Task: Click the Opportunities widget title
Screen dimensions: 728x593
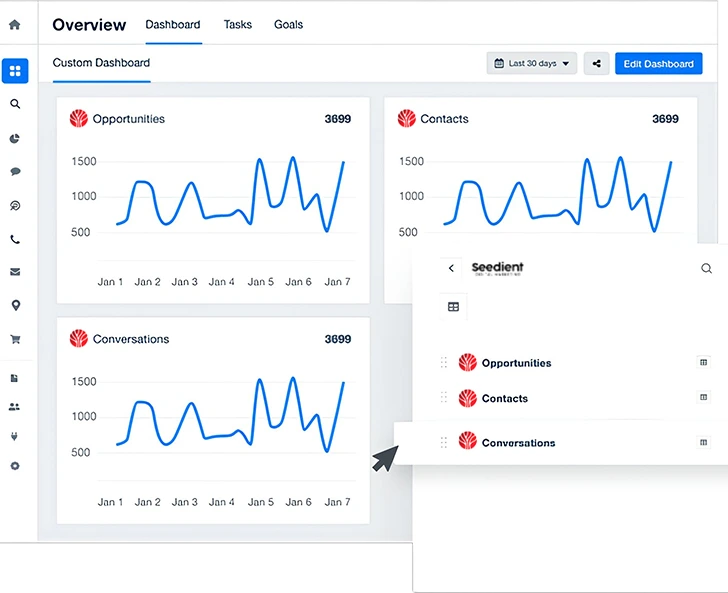Action: point(129,119)
